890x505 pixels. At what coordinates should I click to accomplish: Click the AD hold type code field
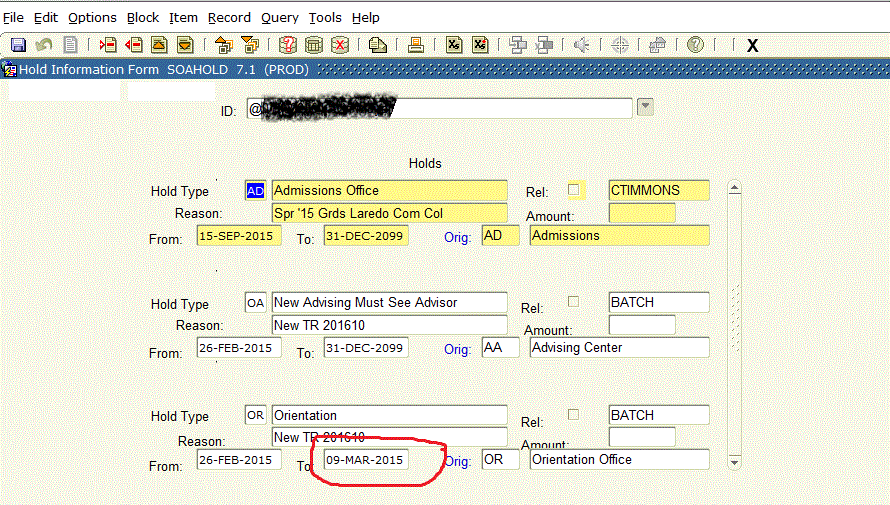255,190
